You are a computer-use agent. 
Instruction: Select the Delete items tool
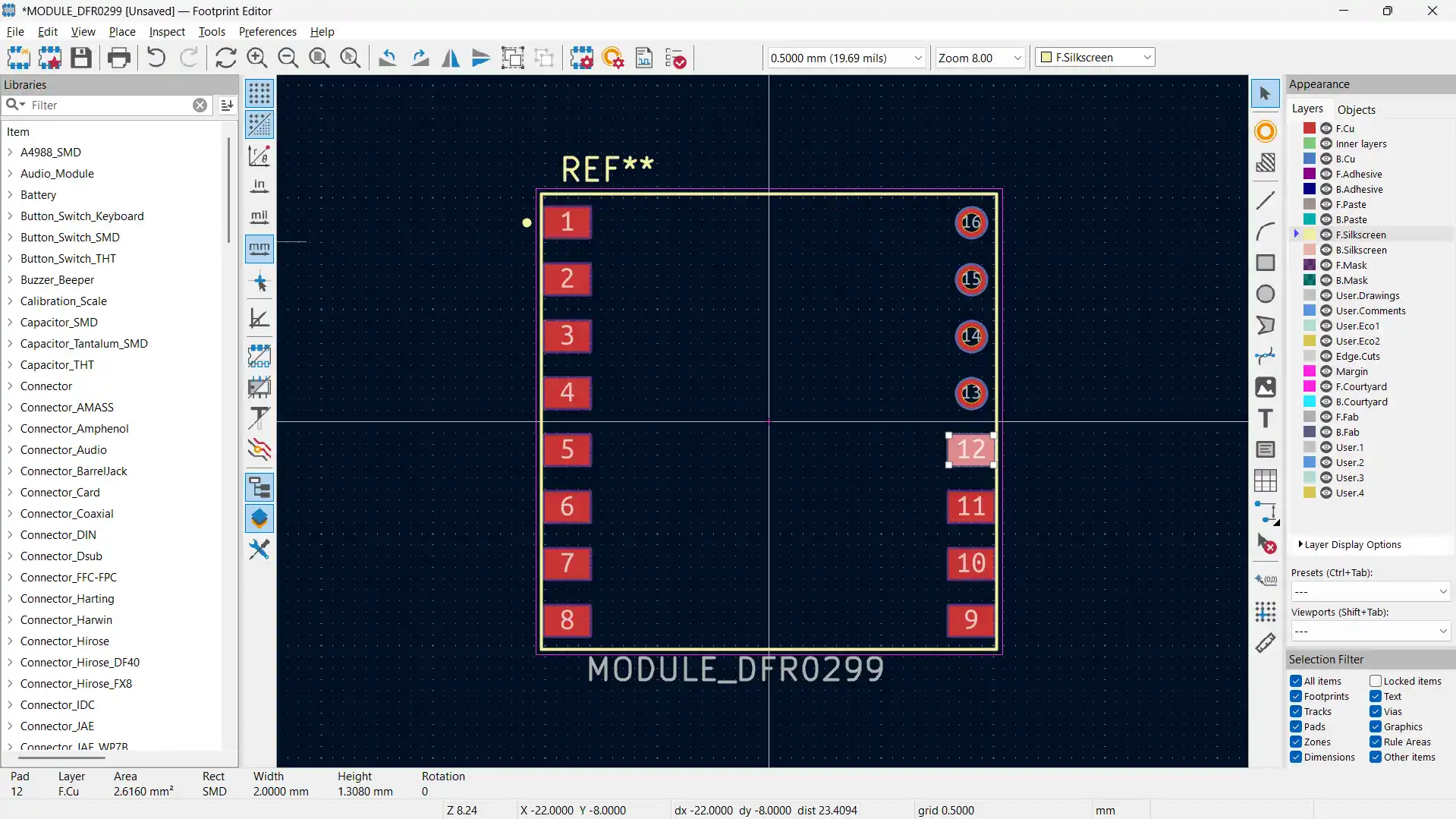point(1265,543)
